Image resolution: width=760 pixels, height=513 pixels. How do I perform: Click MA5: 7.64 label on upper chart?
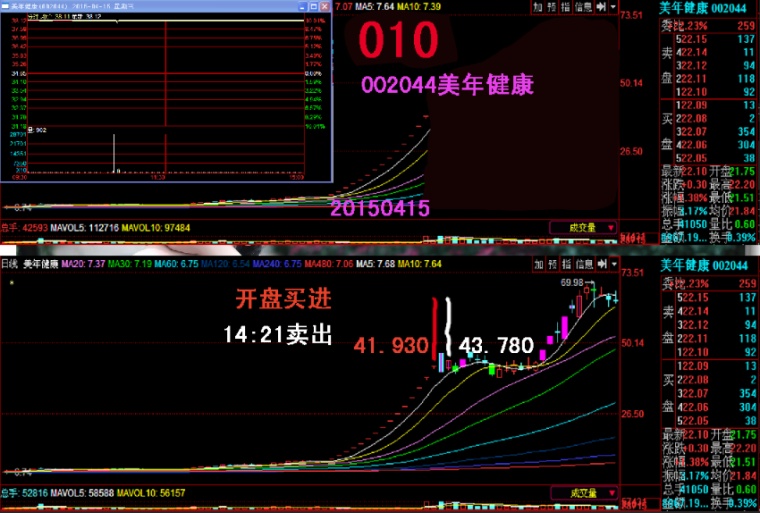click(x=375, y=6)
